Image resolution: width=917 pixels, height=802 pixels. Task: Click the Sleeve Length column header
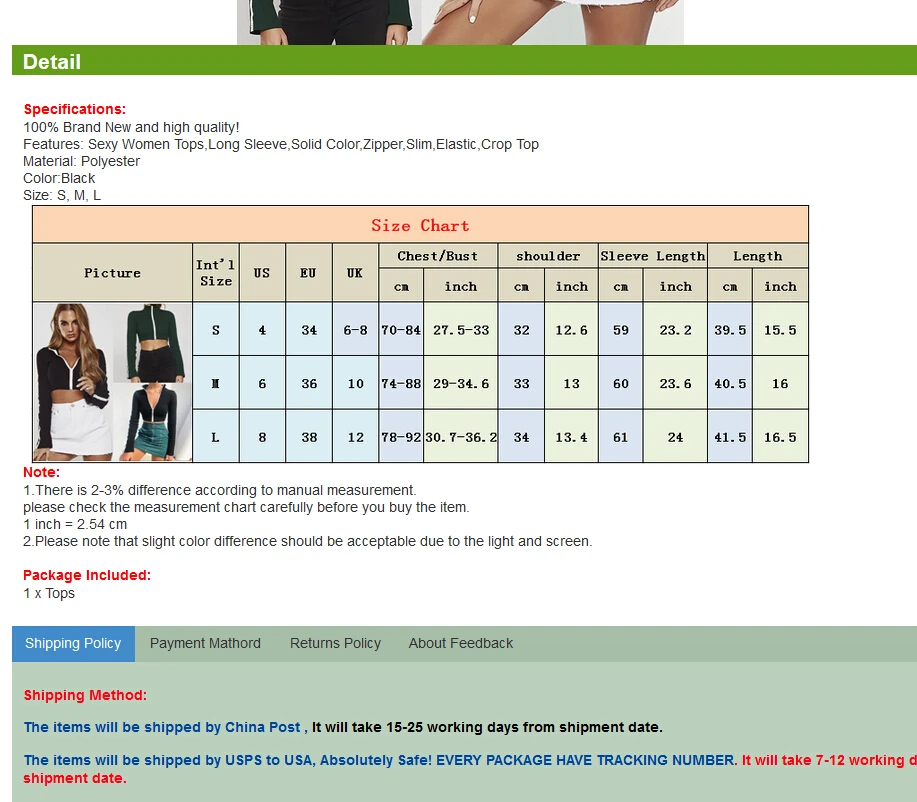[x=653, y=256]
